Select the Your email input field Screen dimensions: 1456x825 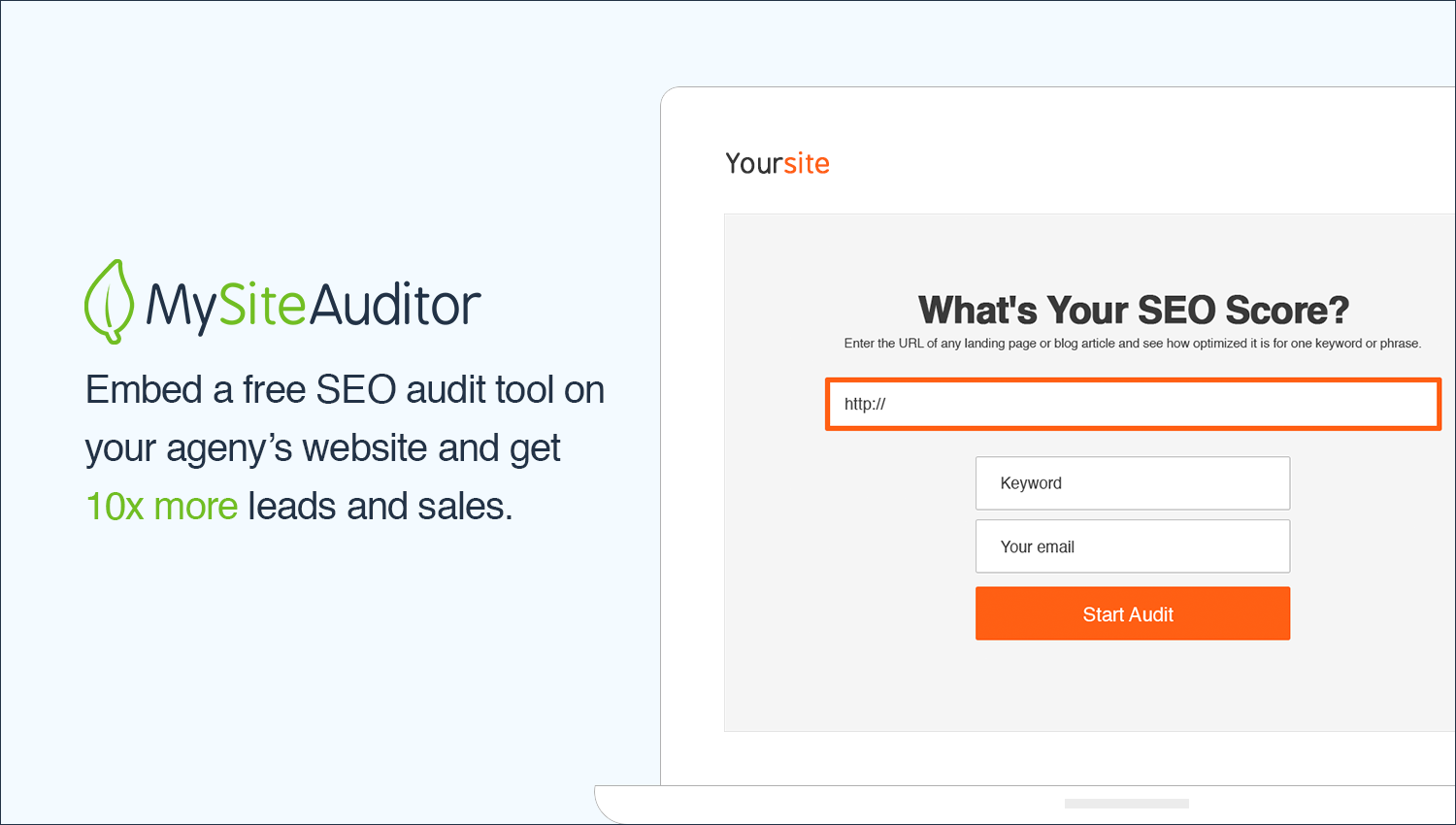click(x=1133, y=546)
